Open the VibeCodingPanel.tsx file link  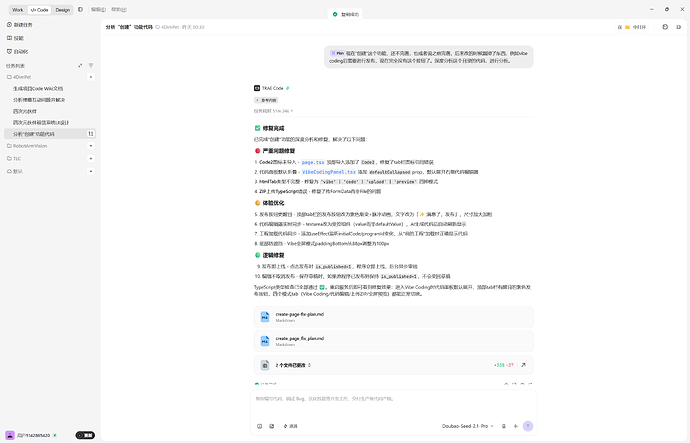329,172
